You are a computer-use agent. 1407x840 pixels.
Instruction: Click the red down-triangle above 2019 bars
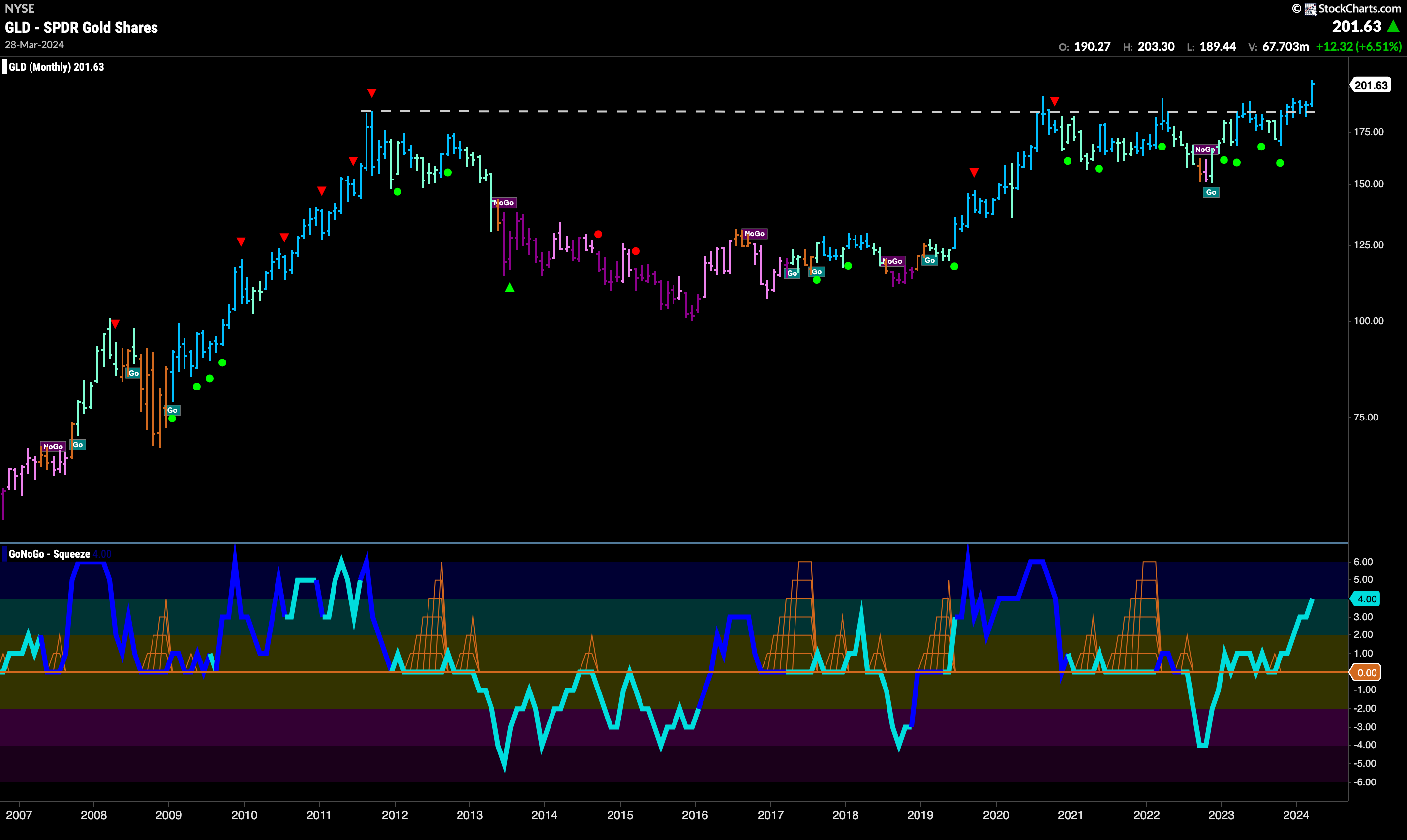coord(973,172)
